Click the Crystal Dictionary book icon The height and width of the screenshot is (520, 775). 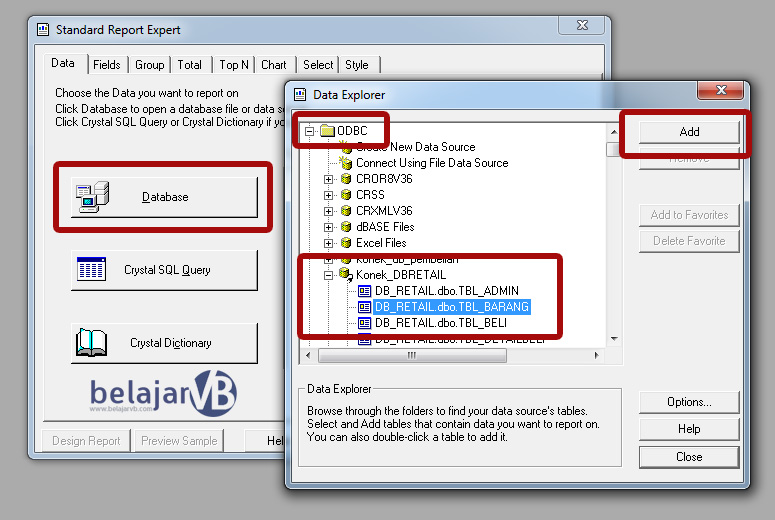(x=91, y=343)
